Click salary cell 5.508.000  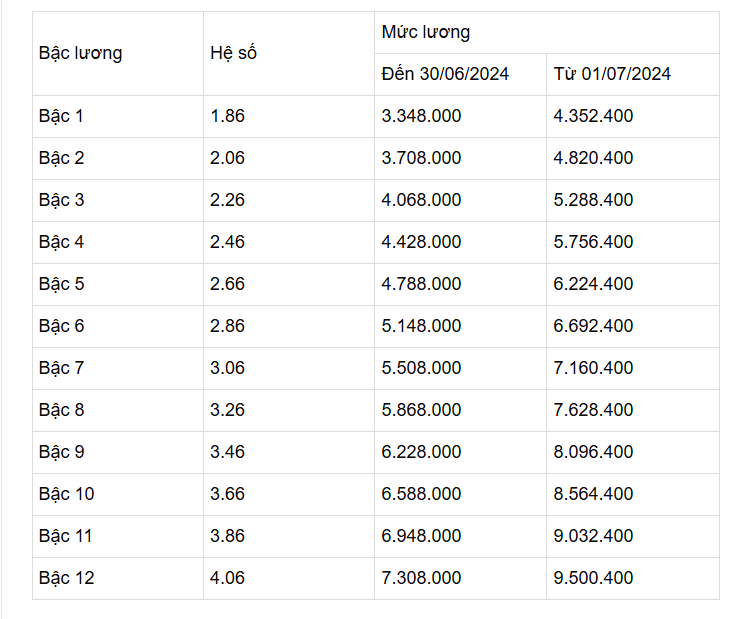click(421, 368)
